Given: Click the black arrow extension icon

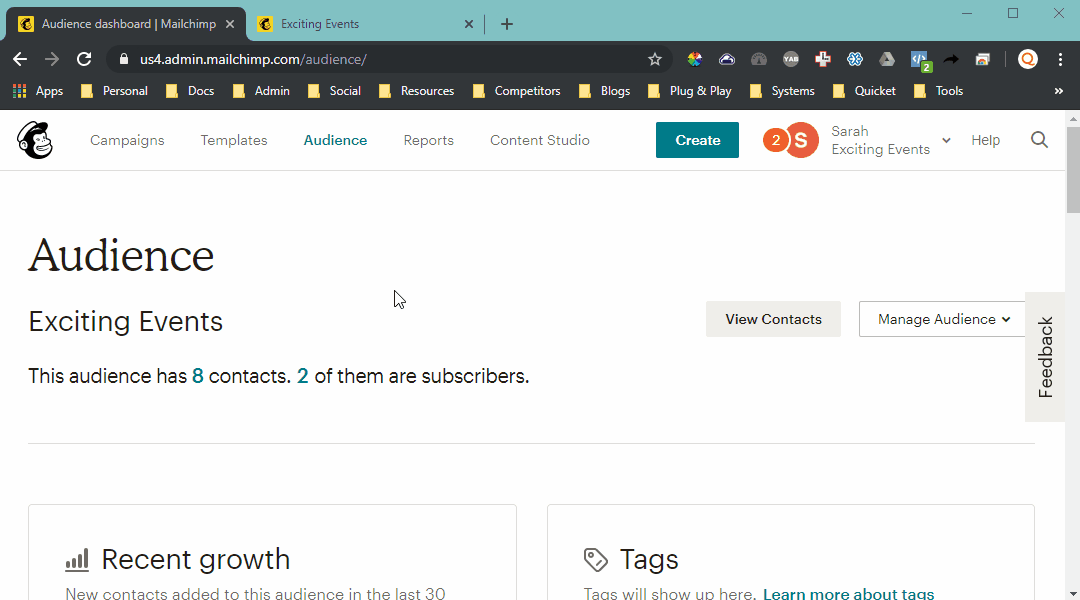Looking at the screenshot, I should pos(951,59).
